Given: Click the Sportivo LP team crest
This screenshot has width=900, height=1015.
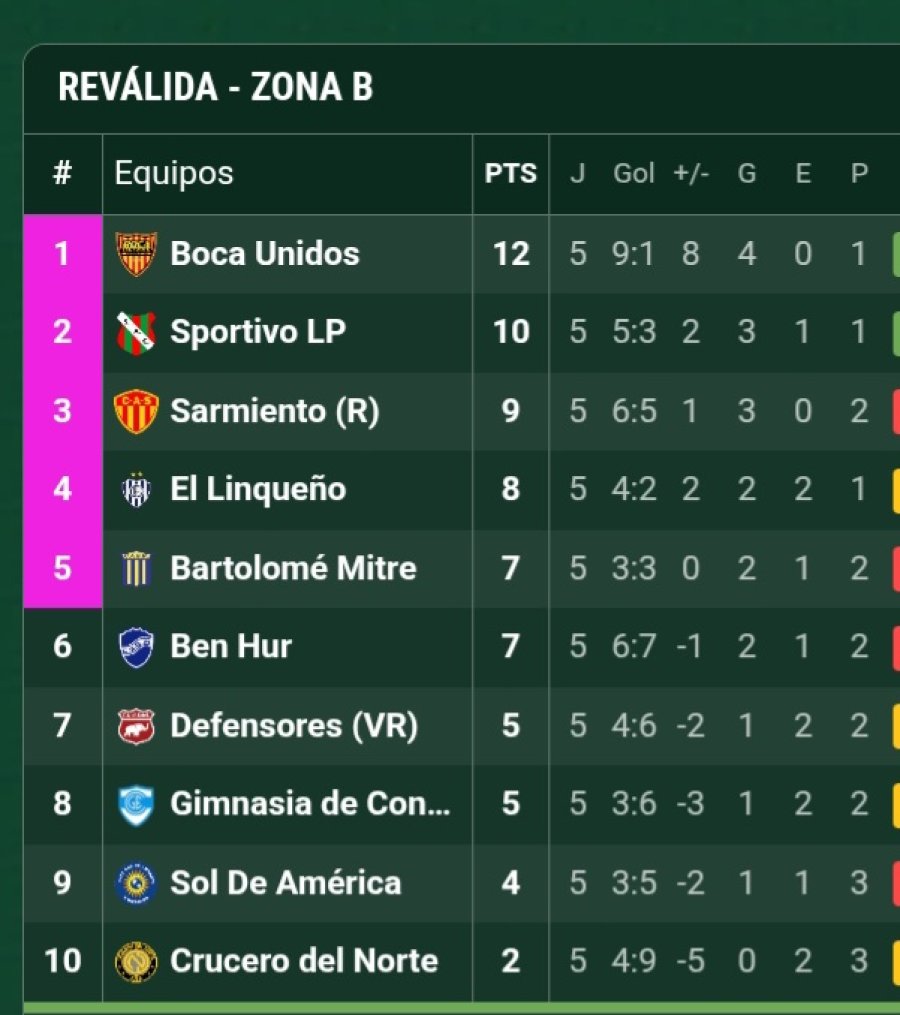Looking at the screenshot, I should [x=136, y=332].
